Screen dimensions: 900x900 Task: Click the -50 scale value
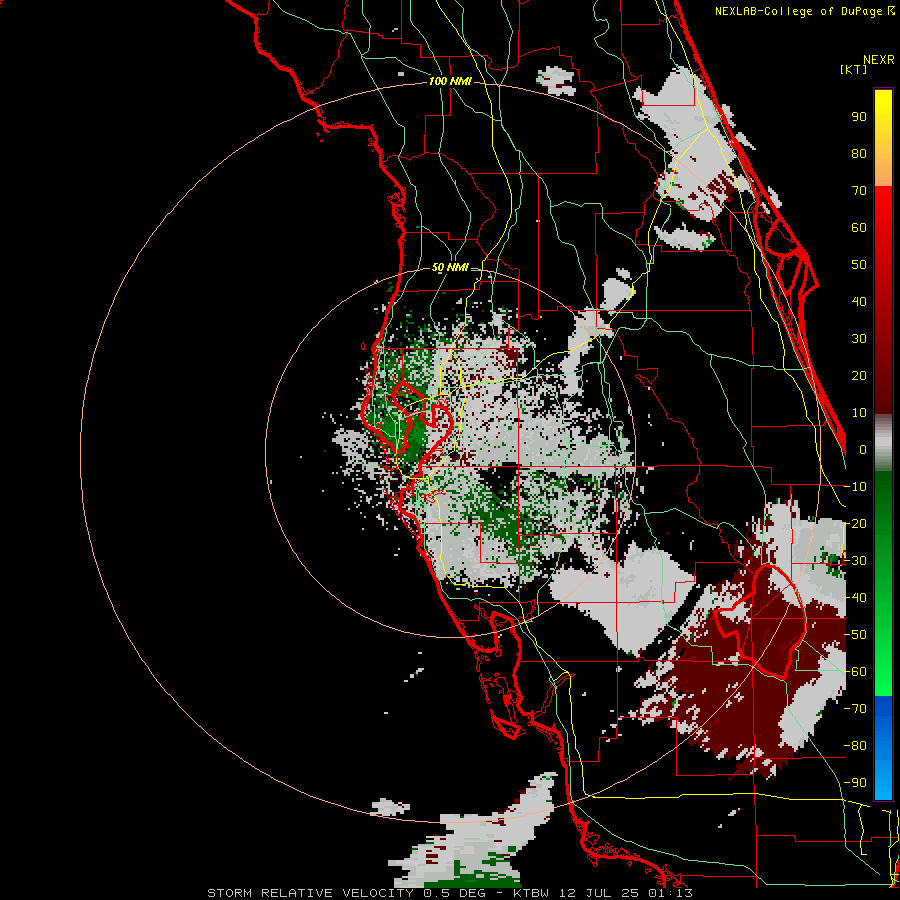point(855,635)
